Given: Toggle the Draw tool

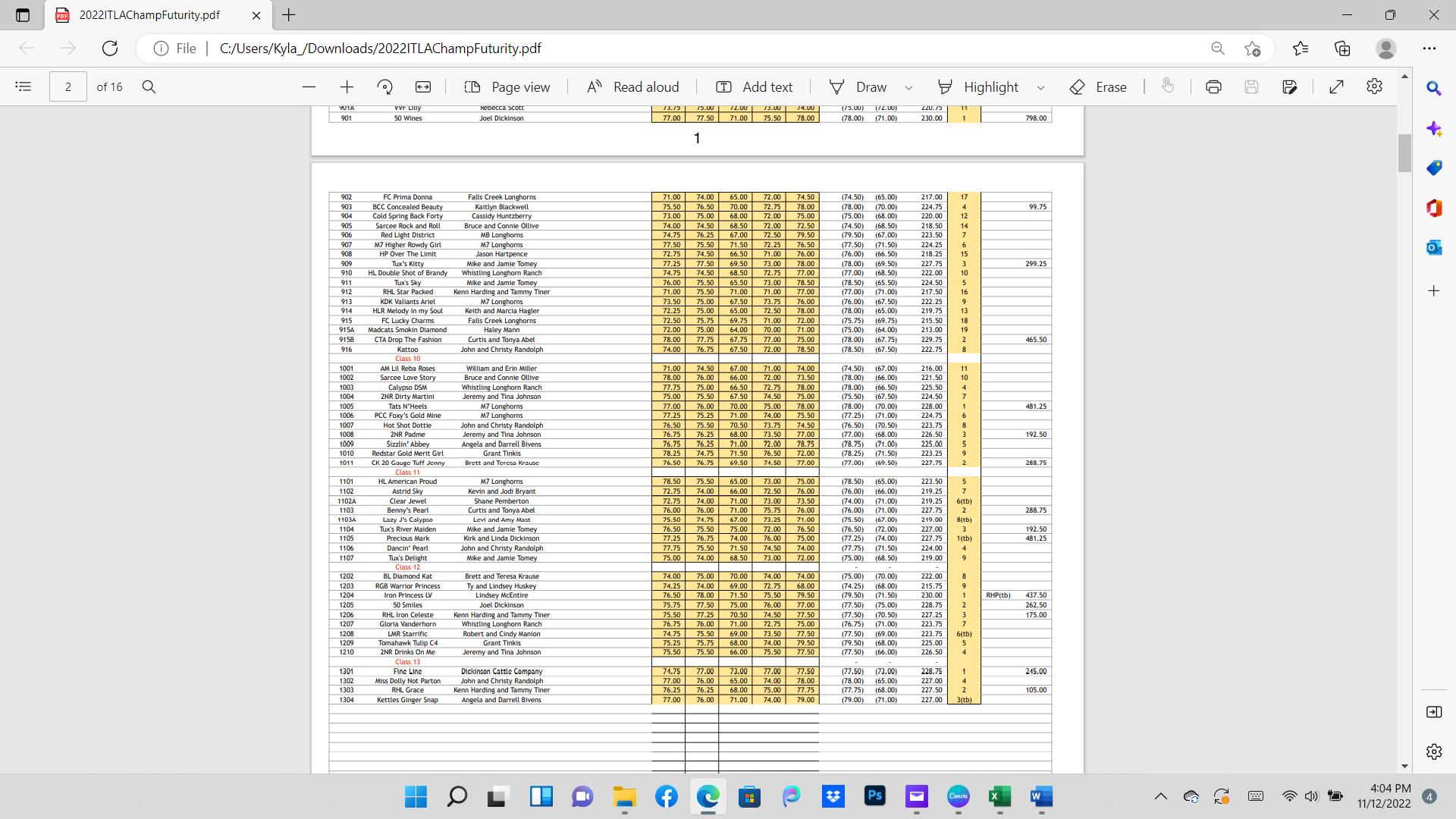Looking at the screenshot, I should point(858,86).
